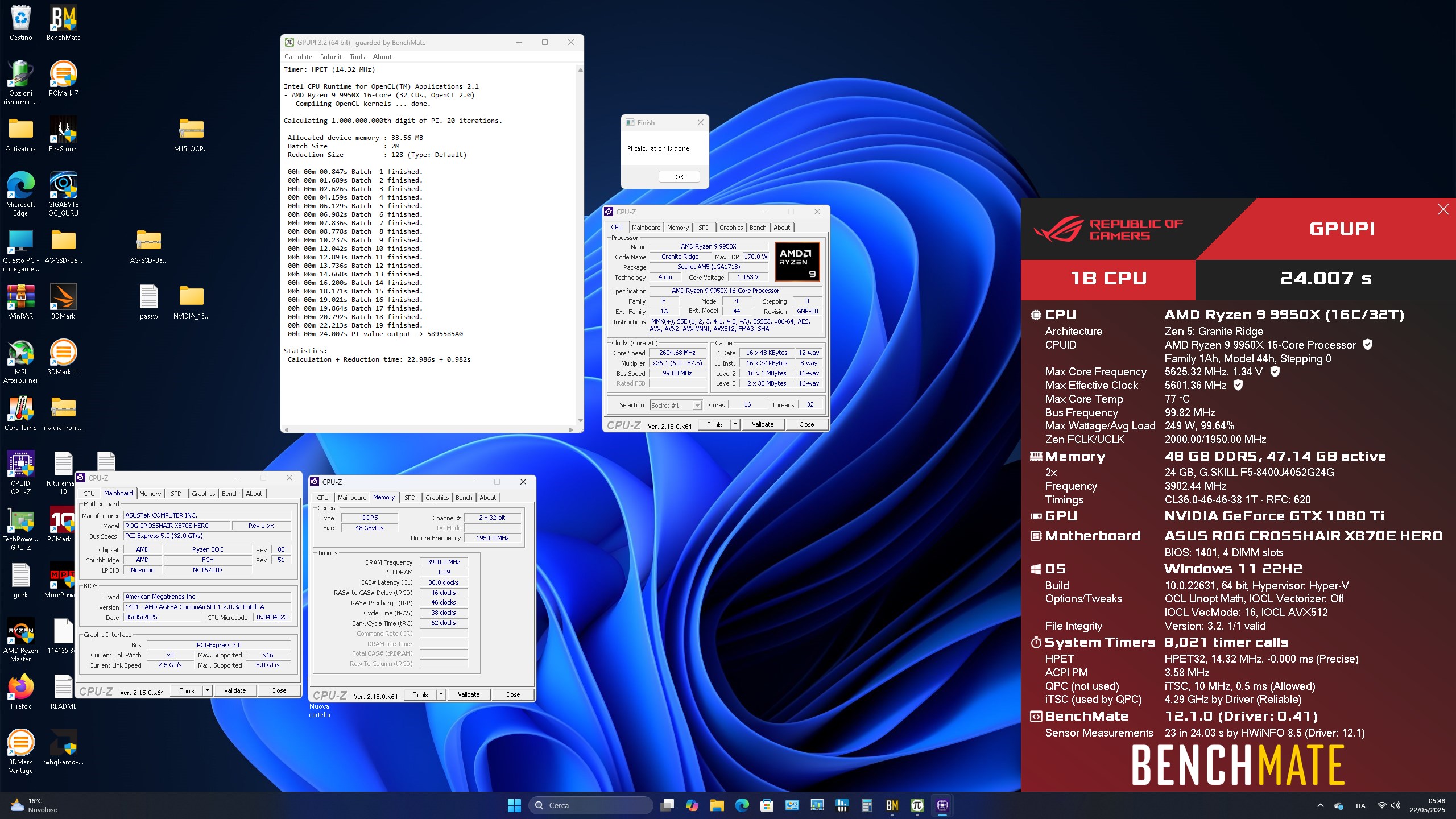Open the passw text file icon
The height and width of the screenshot is (819, 1456).
(x=148, y=301)
